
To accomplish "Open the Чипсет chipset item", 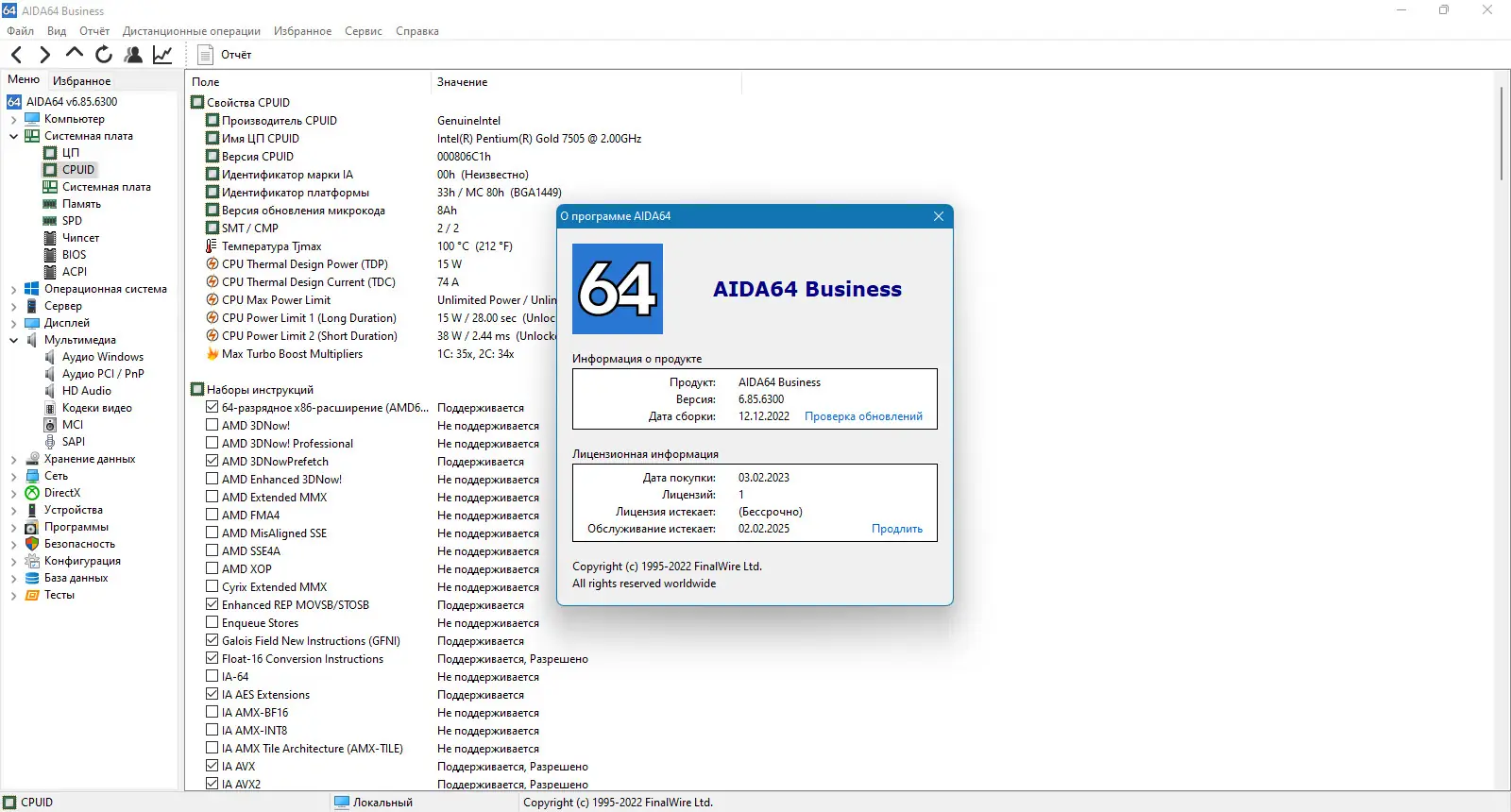I will tap(80, 238).
